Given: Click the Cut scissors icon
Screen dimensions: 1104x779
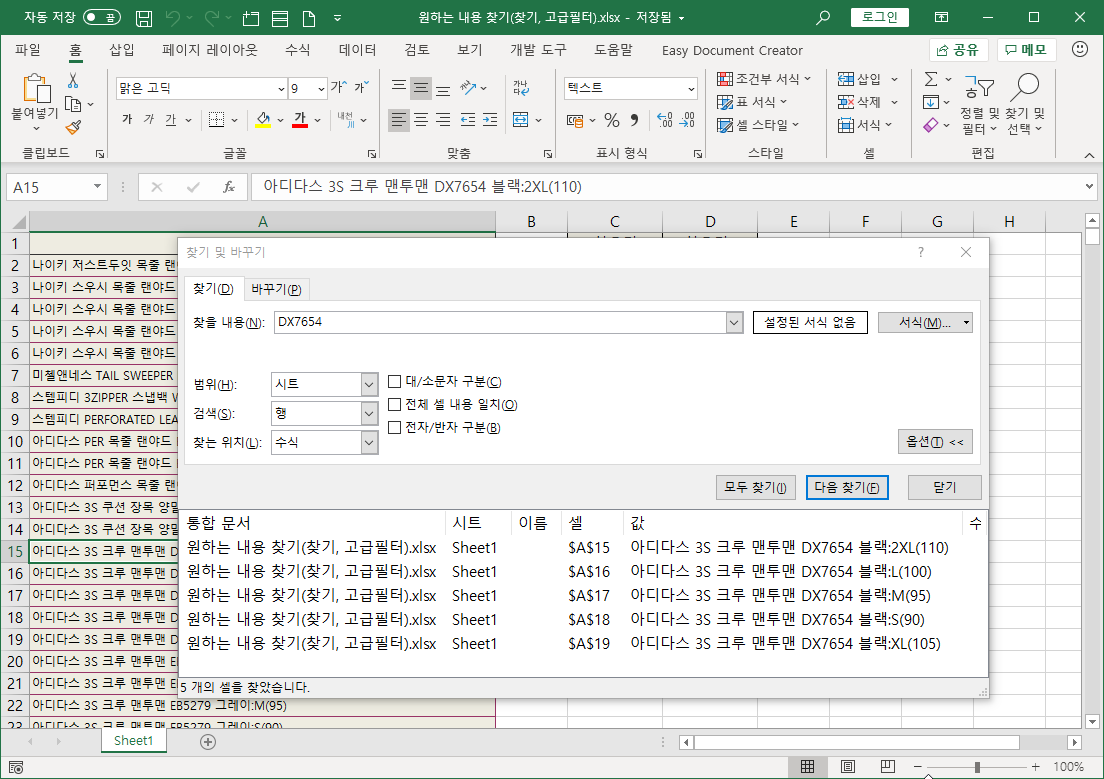Looking at the screenshot, I should (73, 81).
